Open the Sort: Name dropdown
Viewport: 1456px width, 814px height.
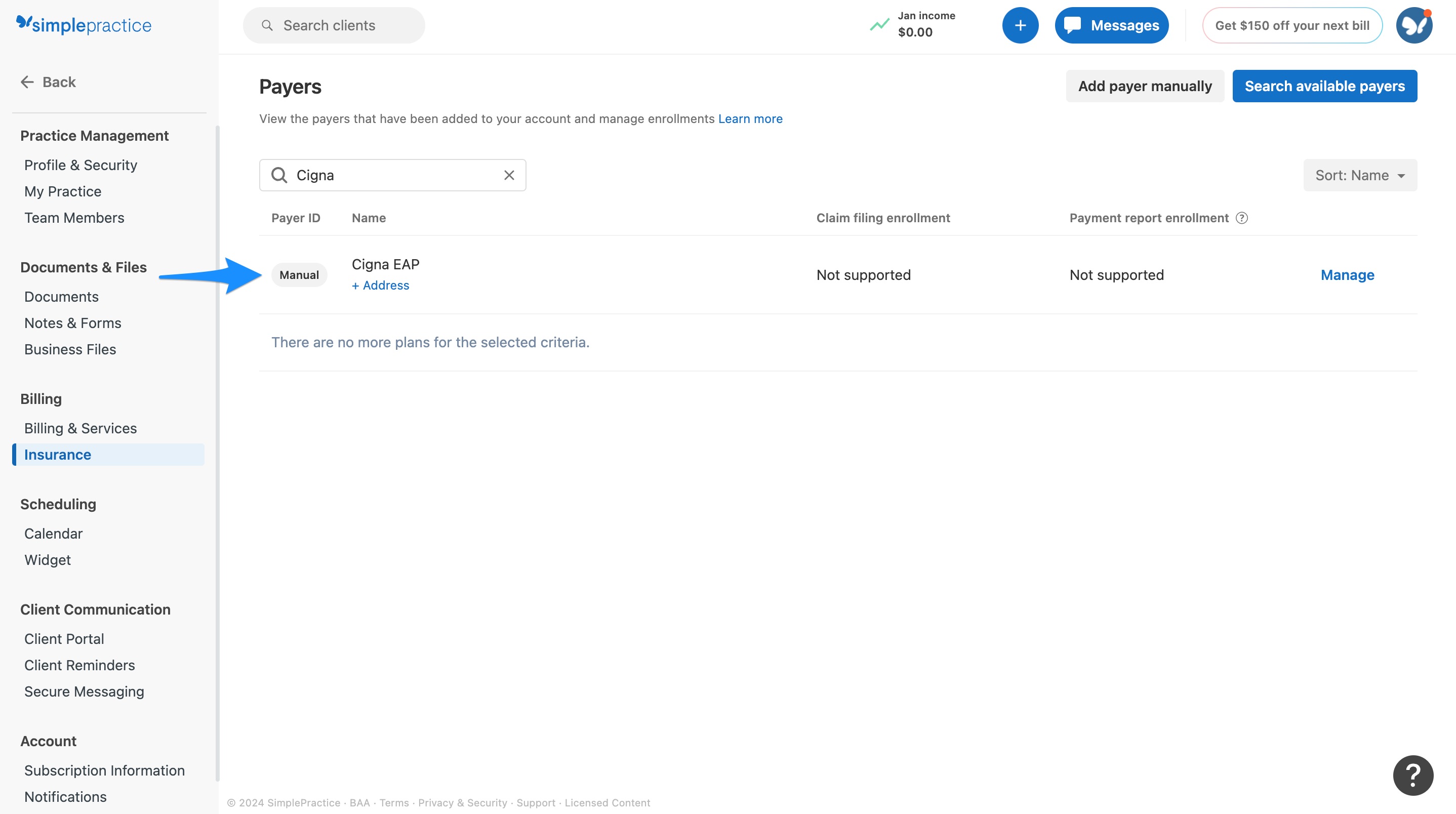tap(1359, 175)
